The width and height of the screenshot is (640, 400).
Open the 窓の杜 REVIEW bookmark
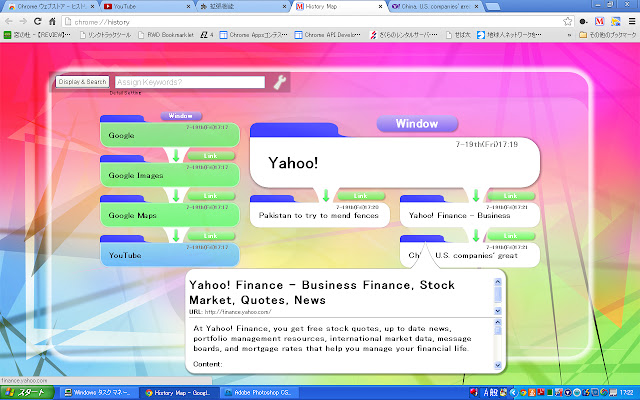coord(37,35)
